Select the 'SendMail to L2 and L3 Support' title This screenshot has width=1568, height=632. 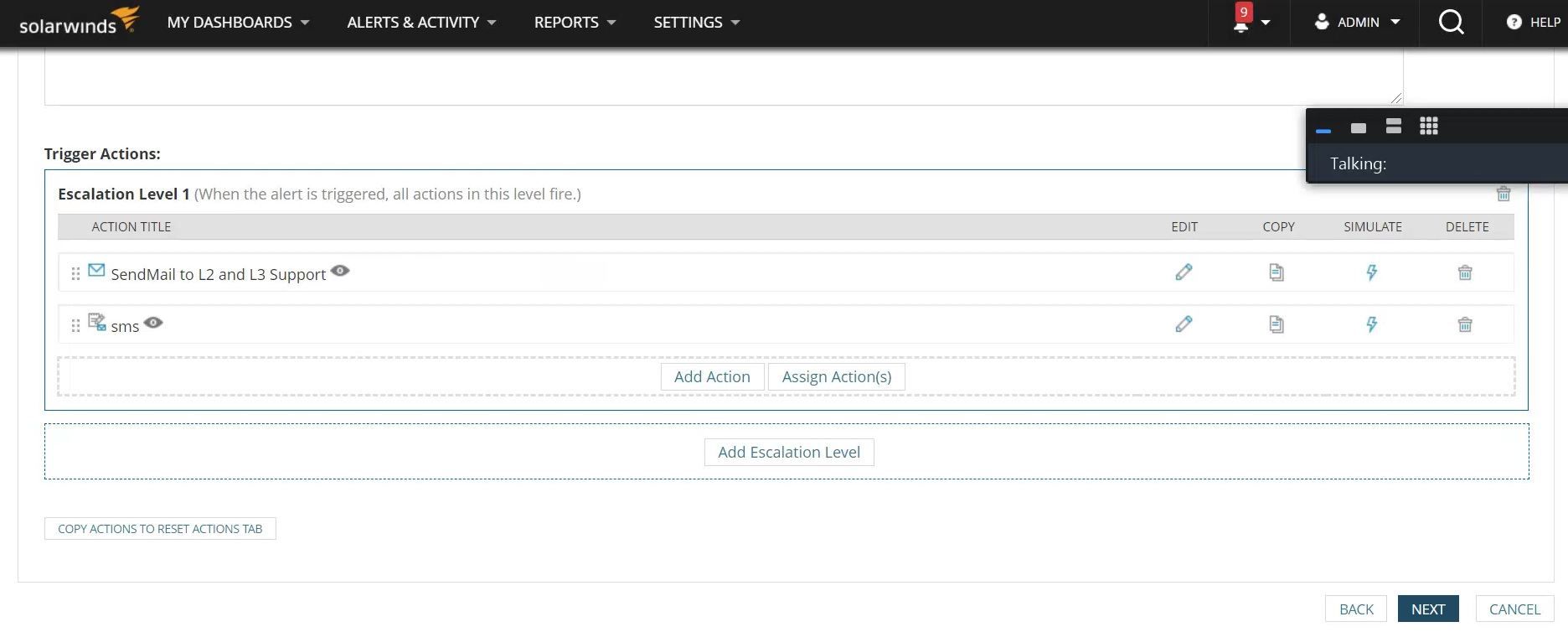[x=218, y=274]
